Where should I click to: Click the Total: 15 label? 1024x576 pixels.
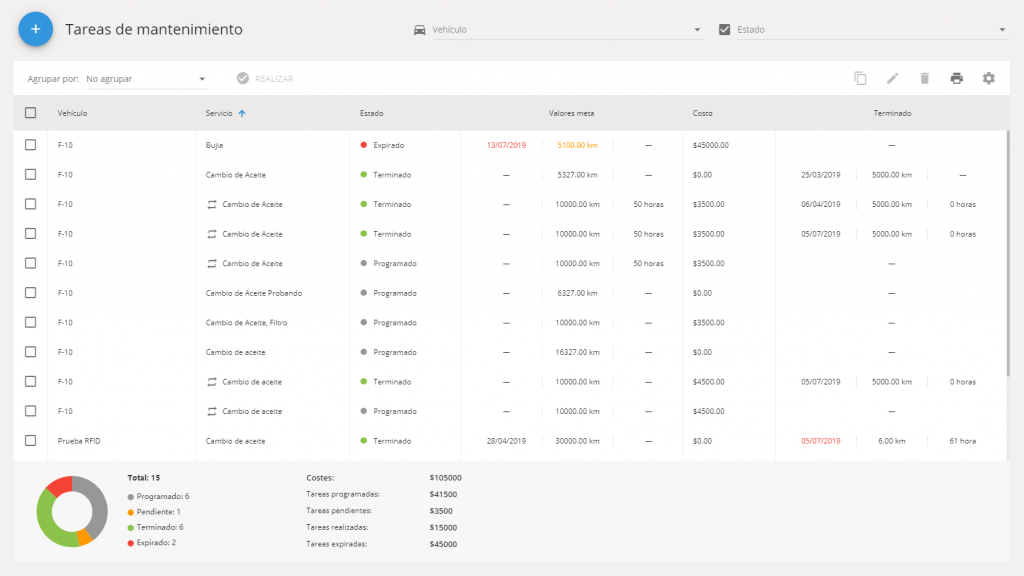[x=144, y=478]
